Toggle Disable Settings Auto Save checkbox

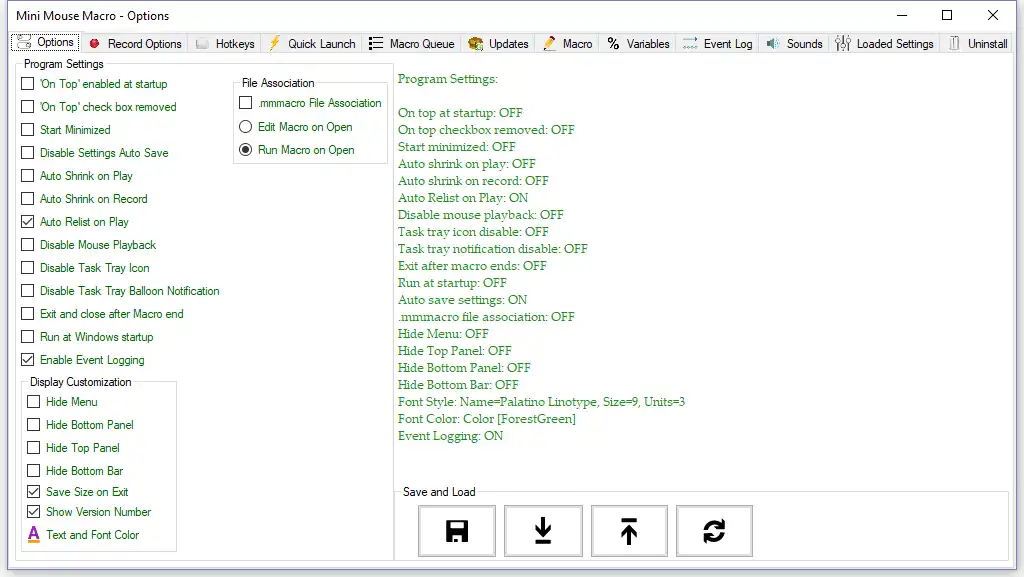(x=27, y=152)
